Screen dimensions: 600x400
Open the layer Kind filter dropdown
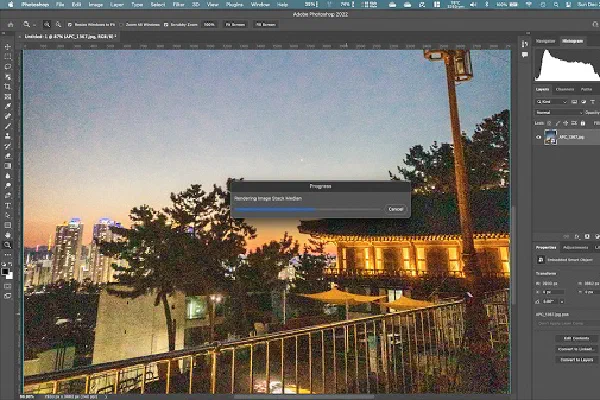point(552,101)
